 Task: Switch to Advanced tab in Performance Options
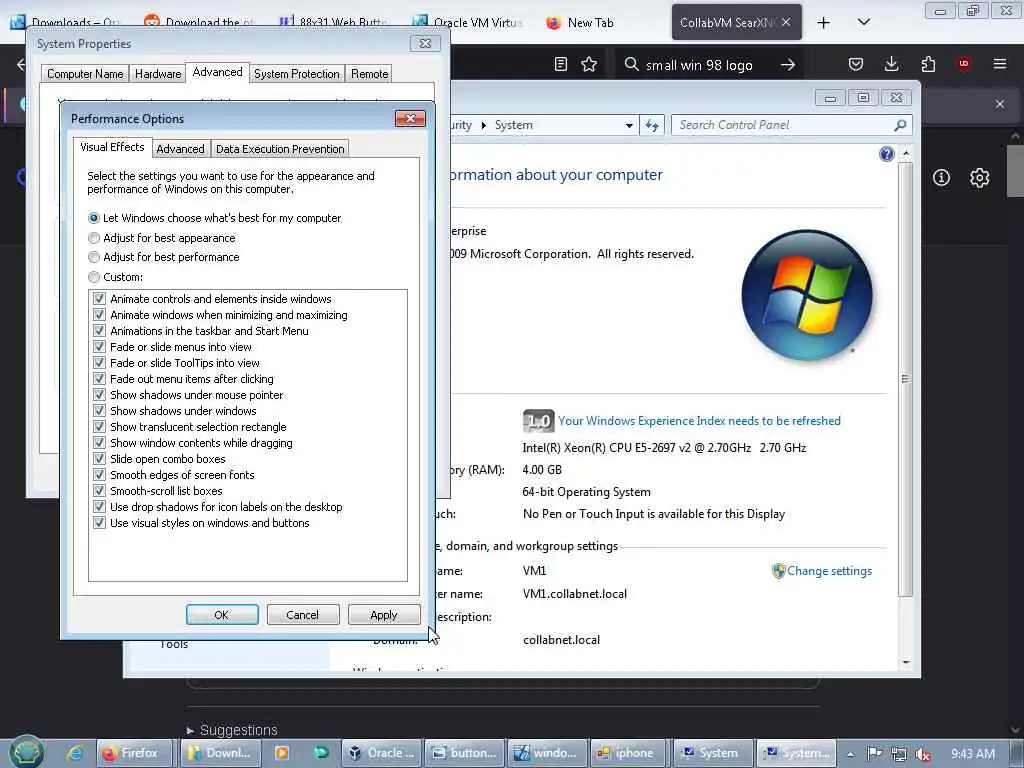180,149
